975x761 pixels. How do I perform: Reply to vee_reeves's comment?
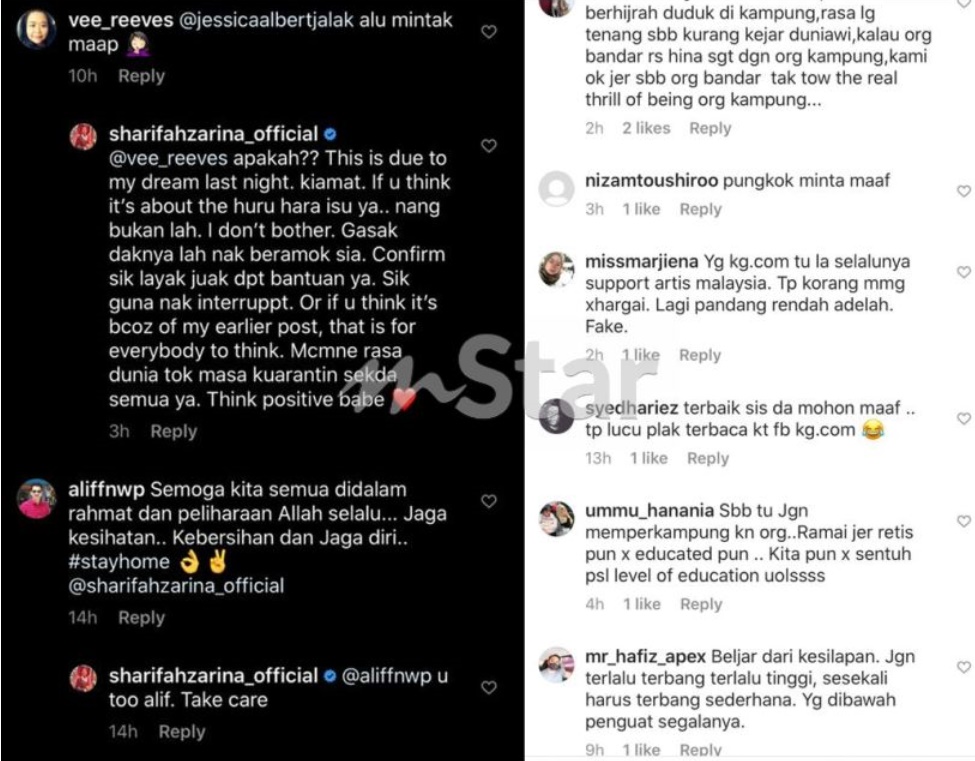click(142, 76)
